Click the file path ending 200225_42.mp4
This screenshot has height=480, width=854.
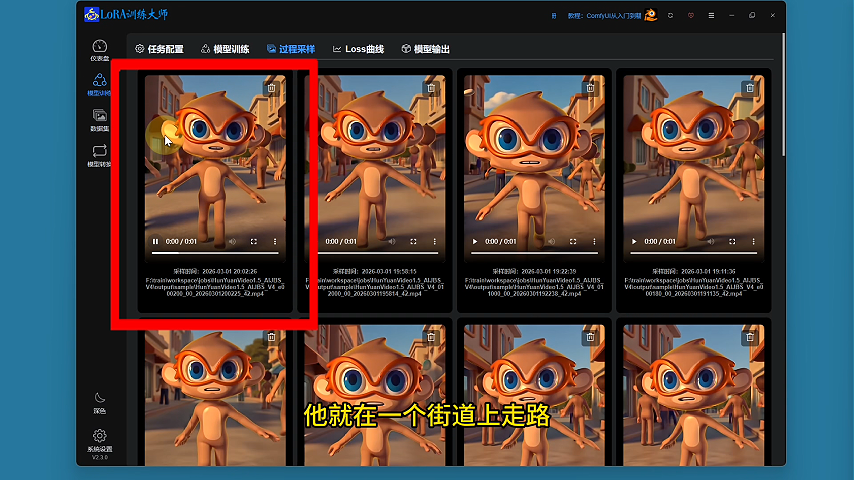coord(215,287)
